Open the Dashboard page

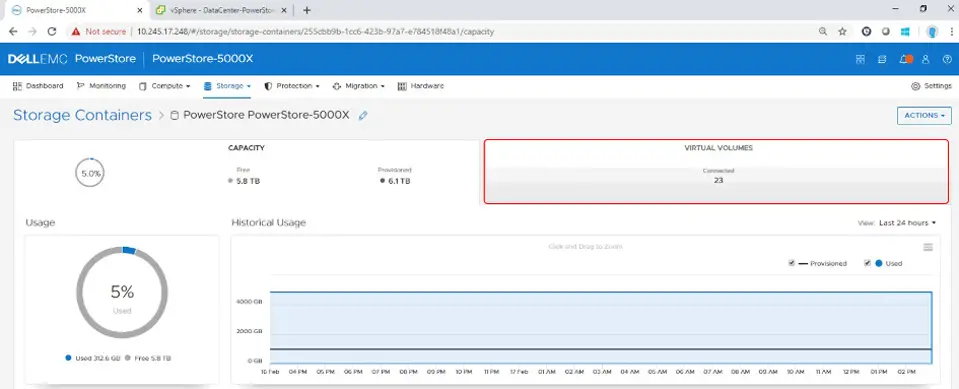(38, 86)
